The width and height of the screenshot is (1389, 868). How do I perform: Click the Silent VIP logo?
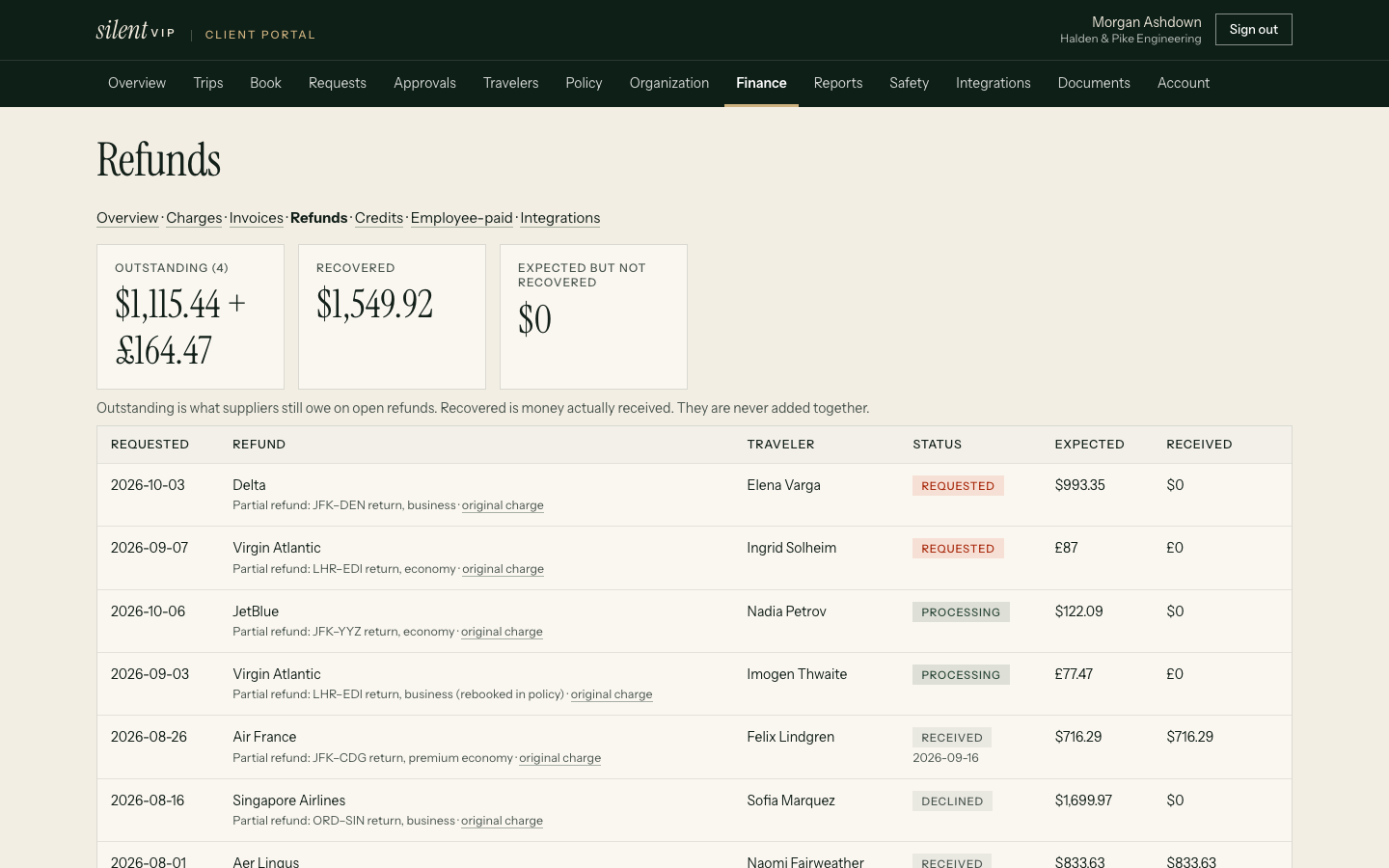pos(135,31)
